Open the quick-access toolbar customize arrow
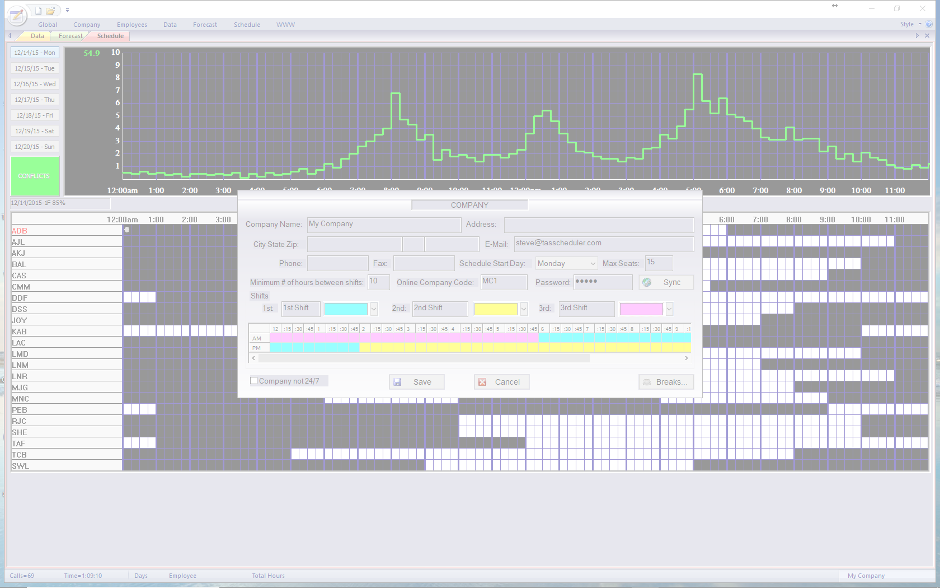Image resolution: width=940 pixels, height=588 pixels. click(x=67, y=11)
